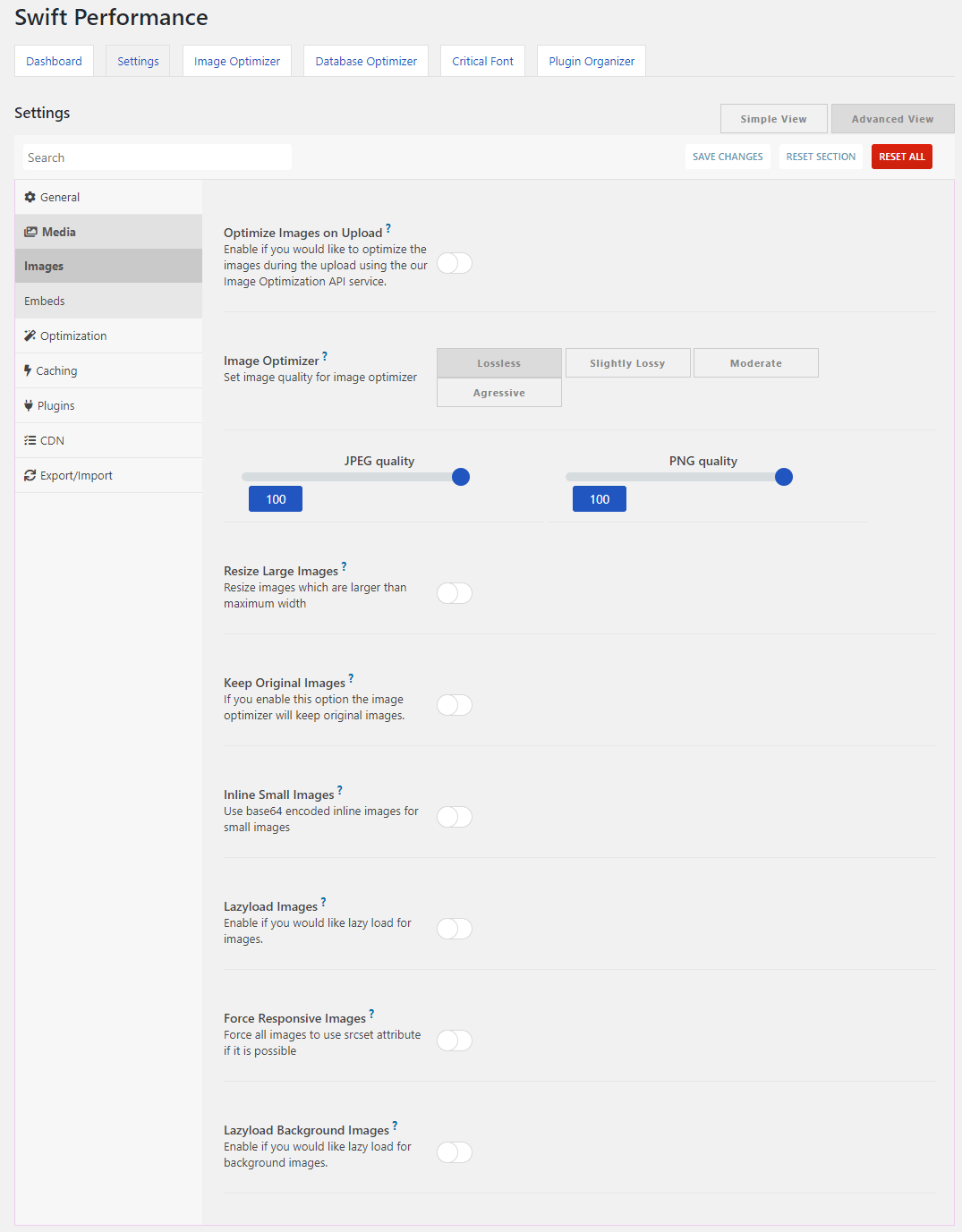Click the Media images icon in sidebar
This screenshot has height=1232, width=962.
coord(30,232)
